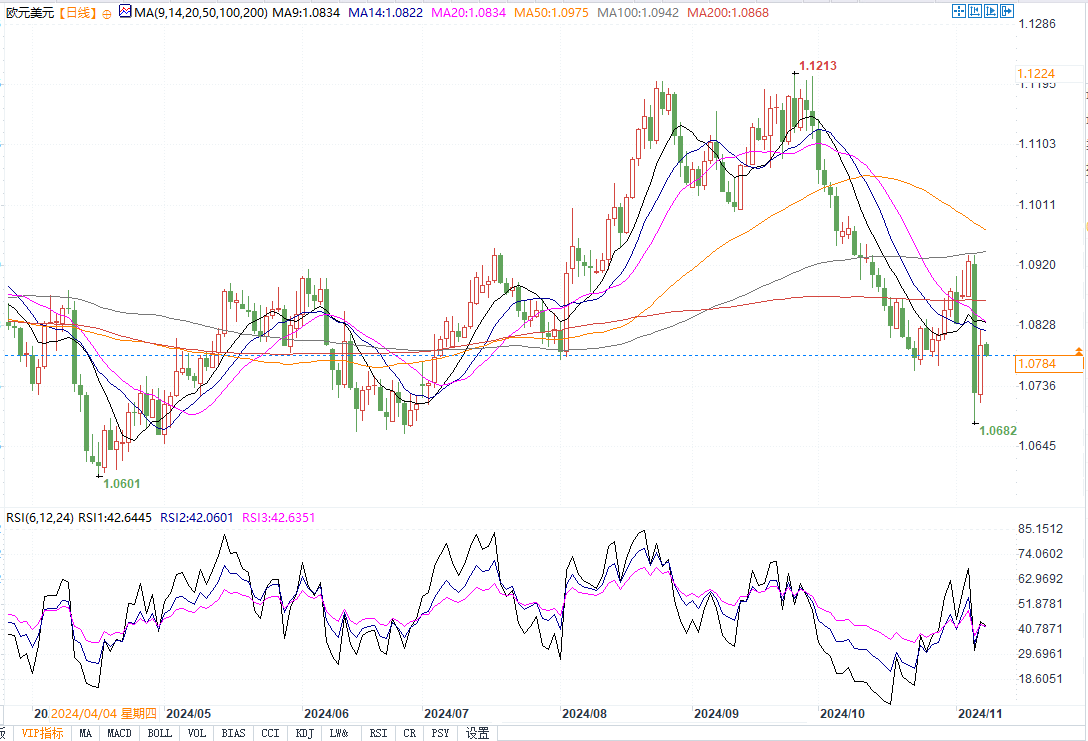The width and height of the screenshot is (1088, 741).
Task: Open RSI(6,12,24) parameter settings
Action: coord(40,517)
